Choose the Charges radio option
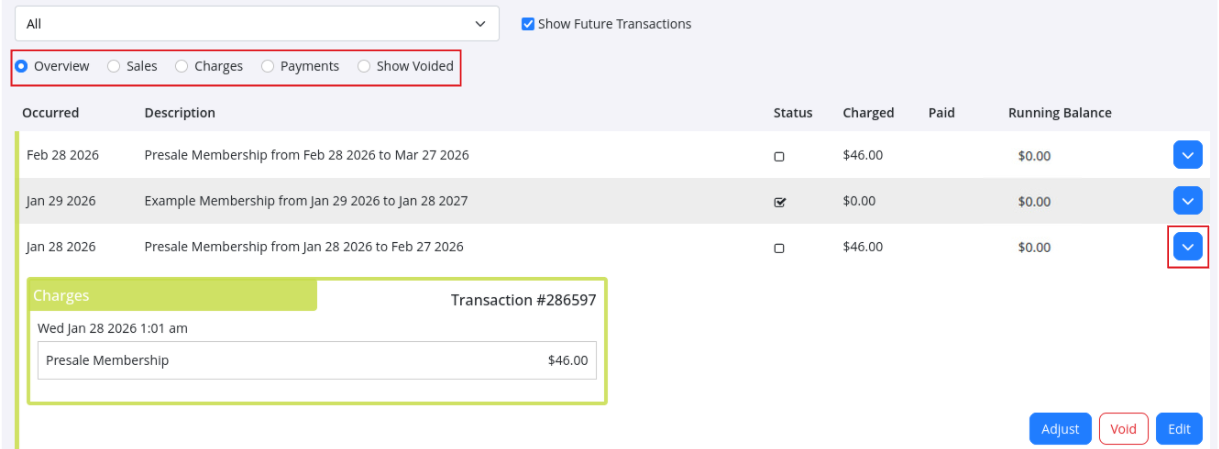Screen dimensions: 1219x449 pos(181,66)
